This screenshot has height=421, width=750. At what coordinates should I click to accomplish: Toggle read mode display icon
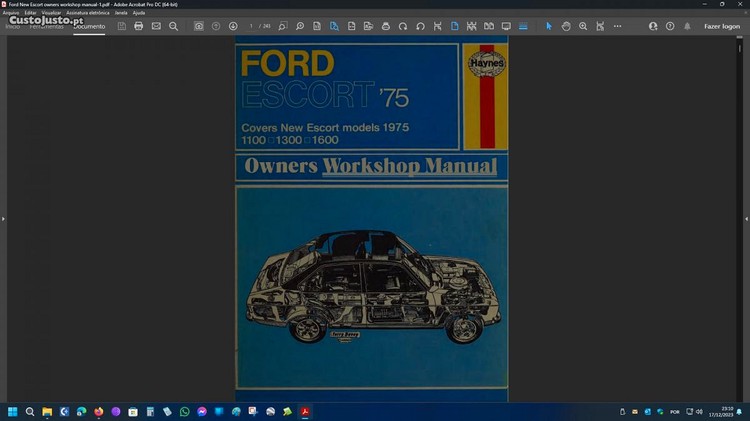pyautogui.click(x=506, y=26)
